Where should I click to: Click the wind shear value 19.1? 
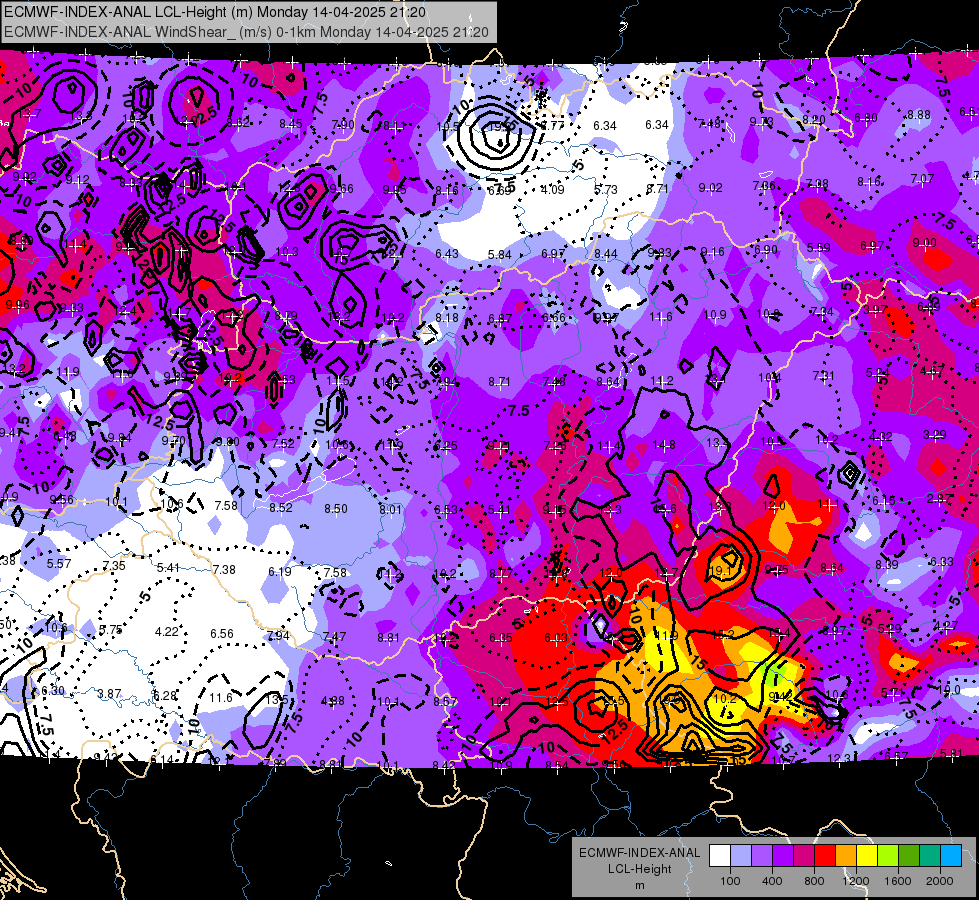tap(720, 571)
